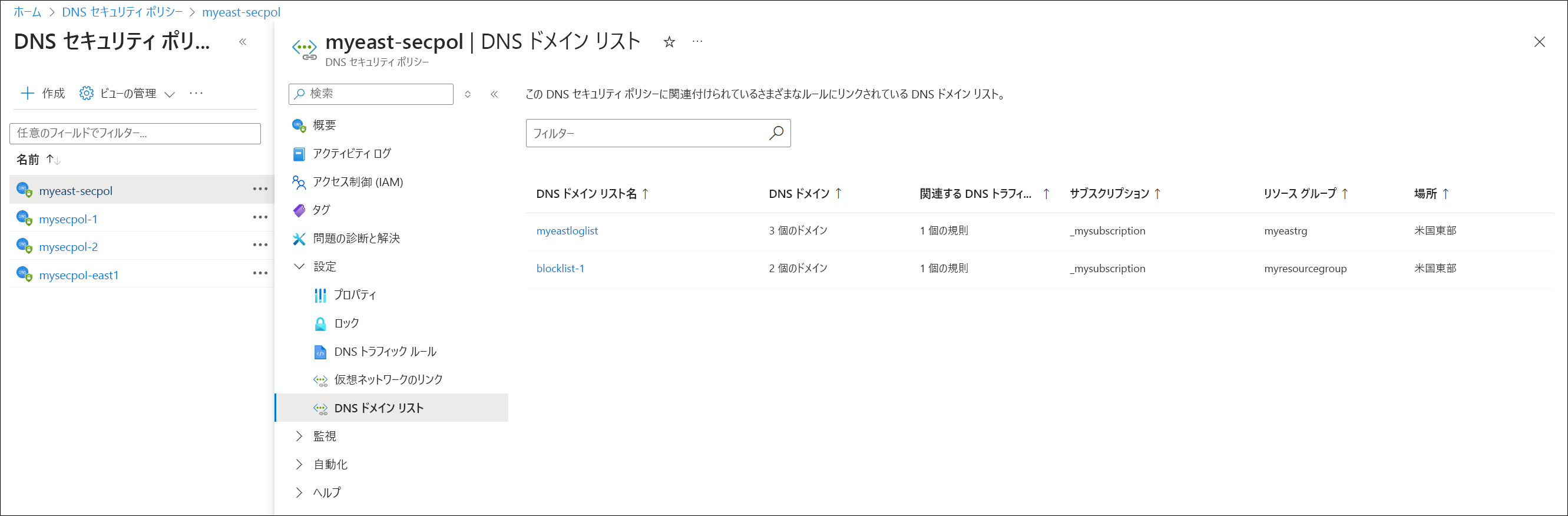Click the ホーム breadcrumb link
This screenshot has height=516, width=1568.
coord(28,12)
